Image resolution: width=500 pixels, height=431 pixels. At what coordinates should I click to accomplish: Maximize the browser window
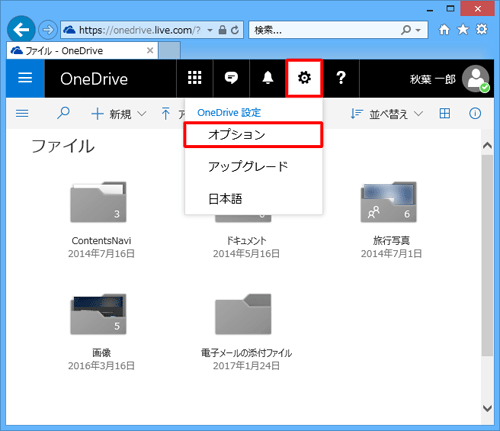pos(450,9)
